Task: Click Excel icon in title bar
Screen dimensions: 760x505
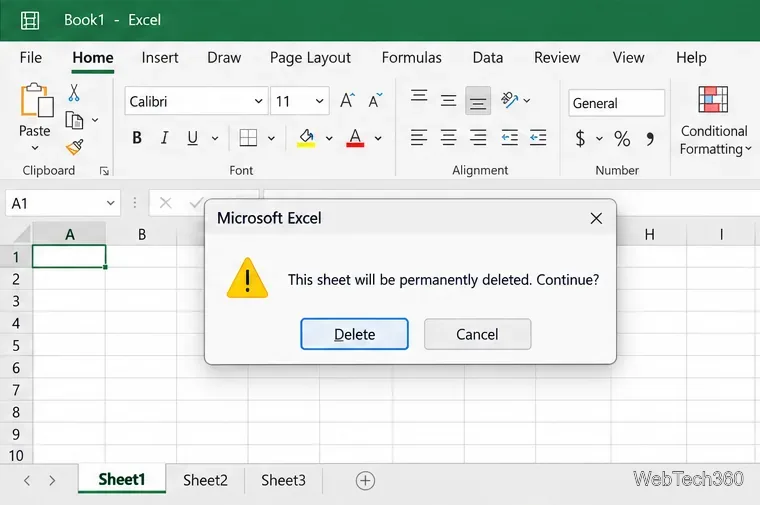Action: 30,20
